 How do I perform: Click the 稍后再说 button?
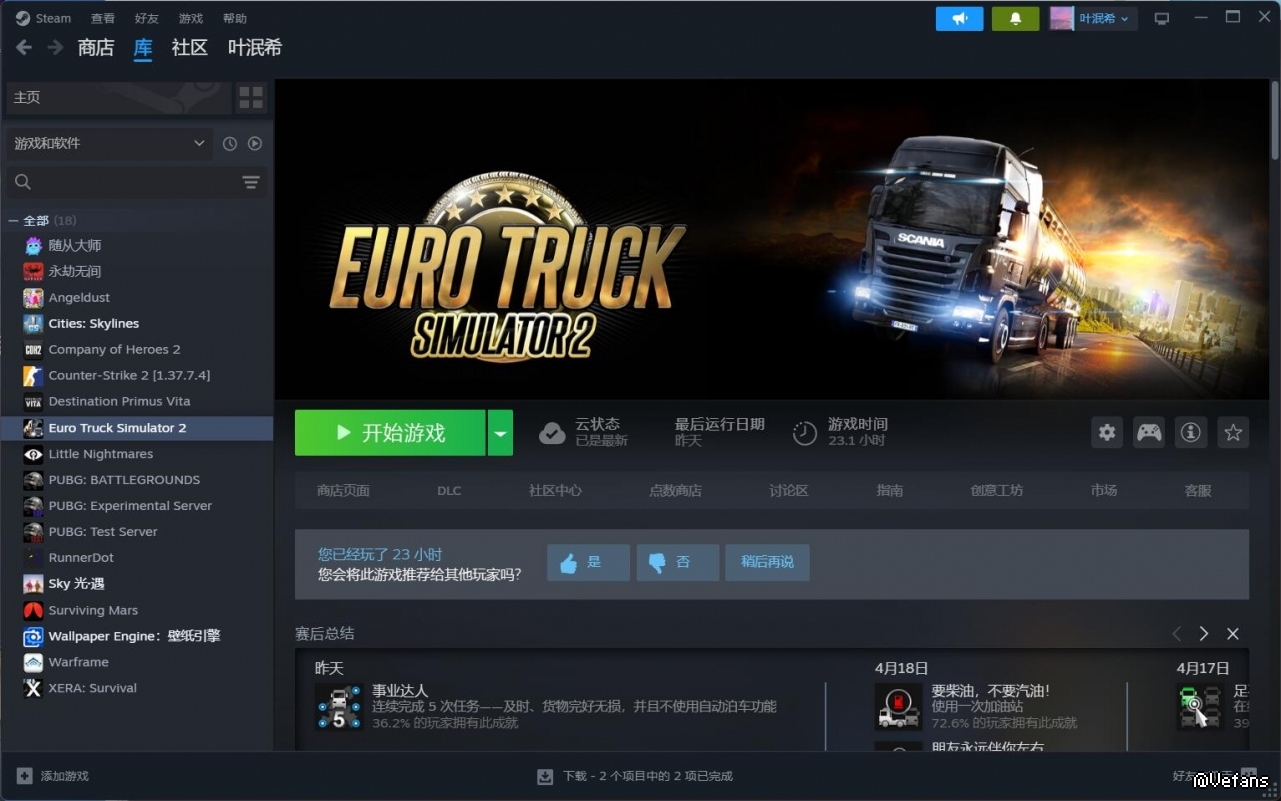[x=768, y=563]
